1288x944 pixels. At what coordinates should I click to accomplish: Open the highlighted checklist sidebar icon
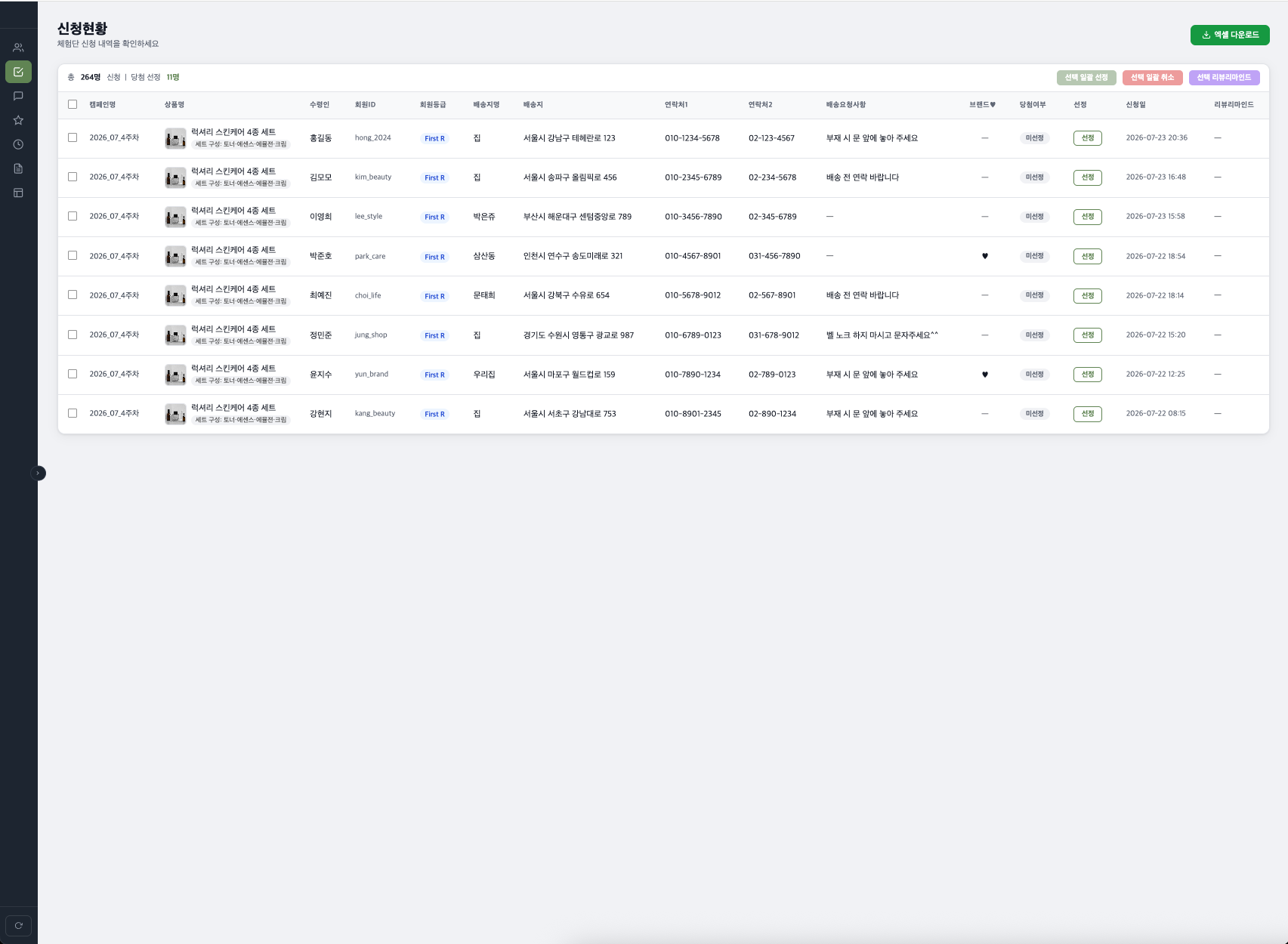click(18, 72)
